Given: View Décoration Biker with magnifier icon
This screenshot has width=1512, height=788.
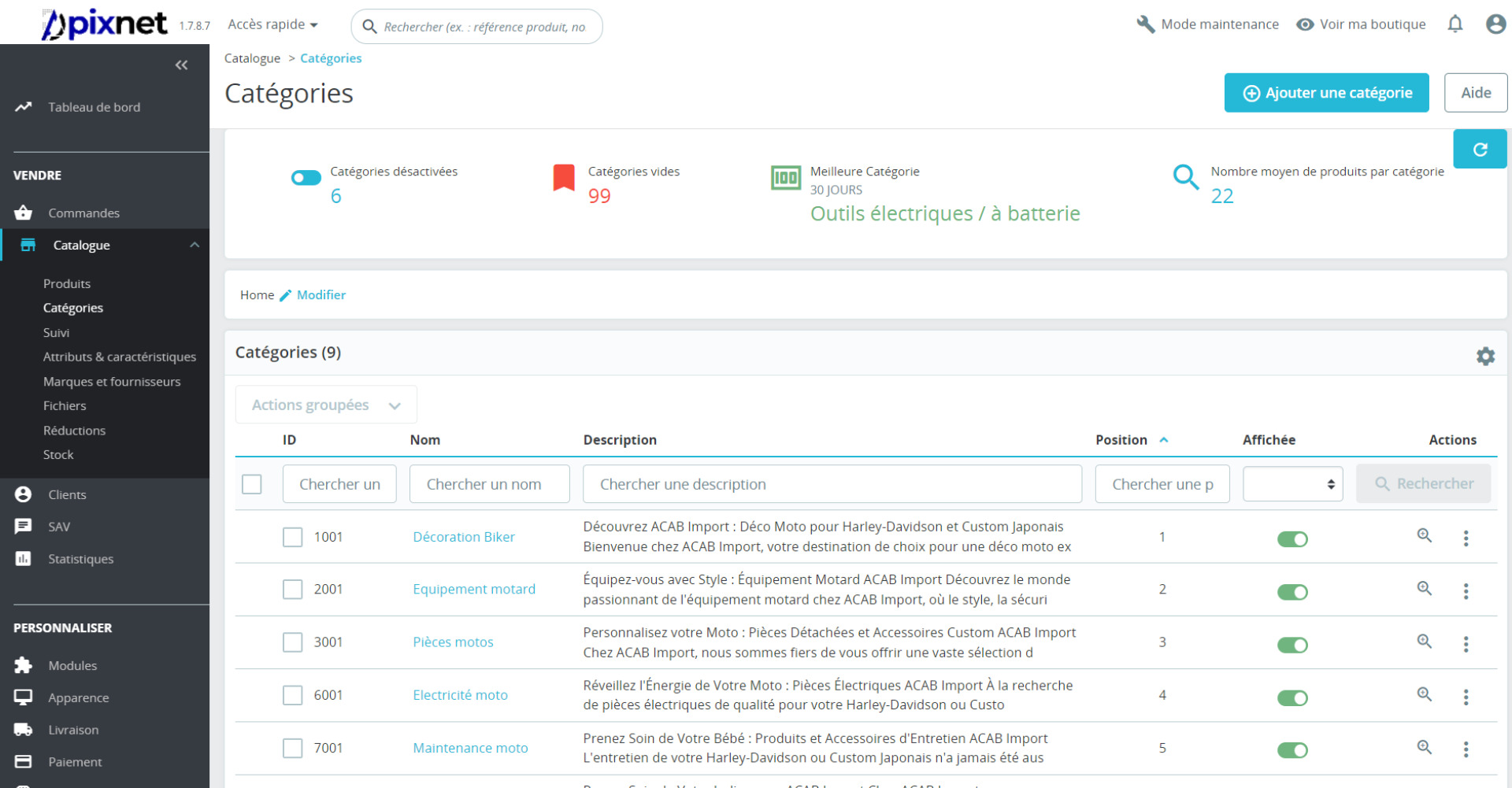Looking at the screenshot, I should (1424, 535).
